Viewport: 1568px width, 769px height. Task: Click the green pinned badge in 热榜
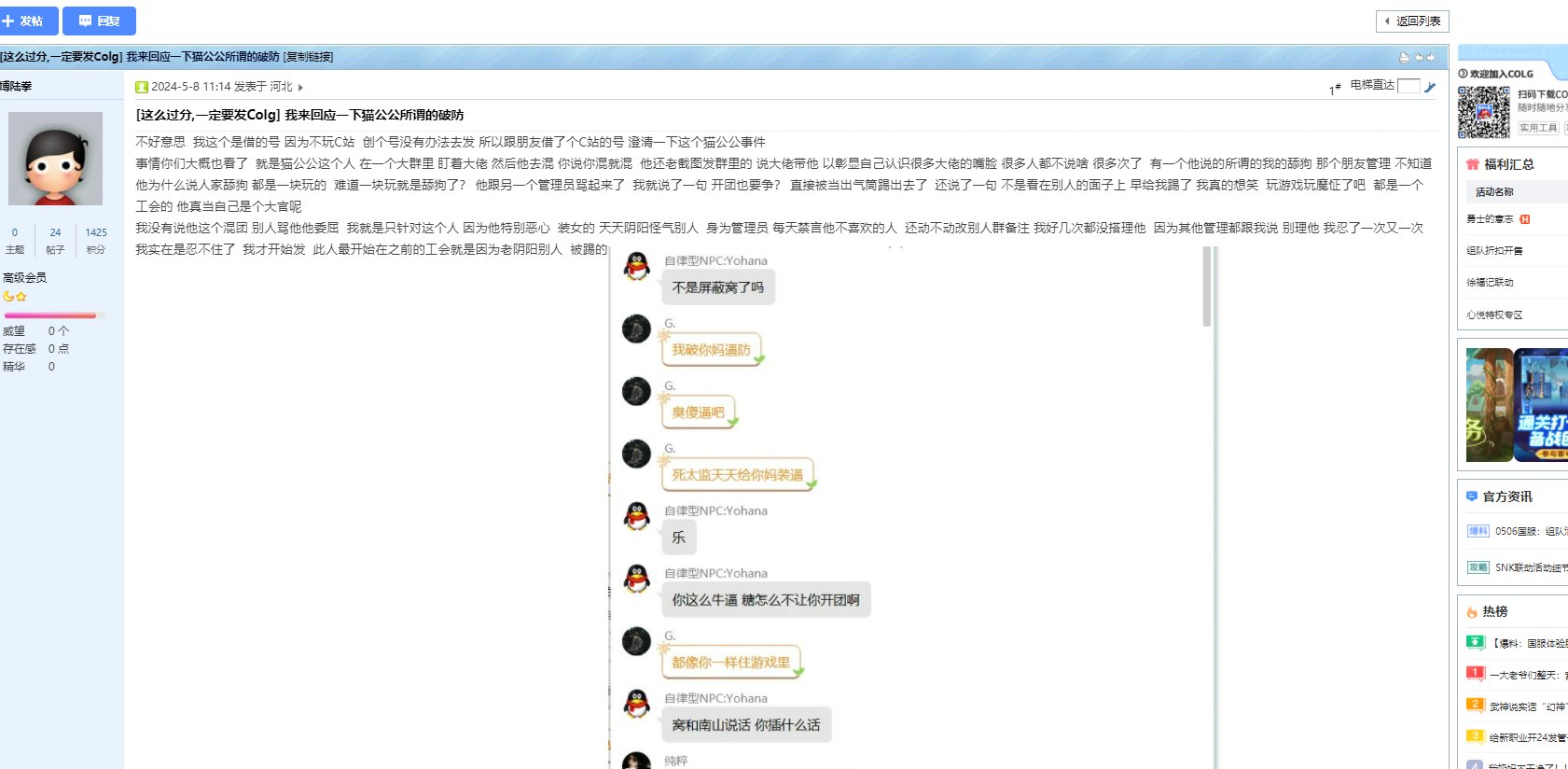tap(1475, 642)
